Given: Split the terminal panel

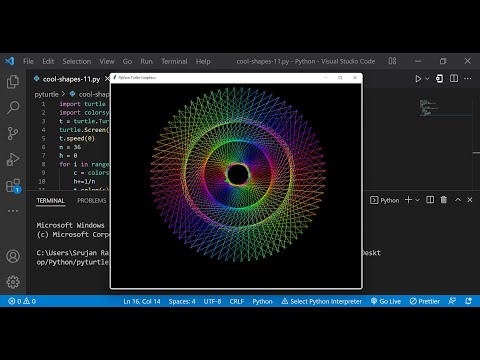Looking at the screenshot, I should click(430, 200).
